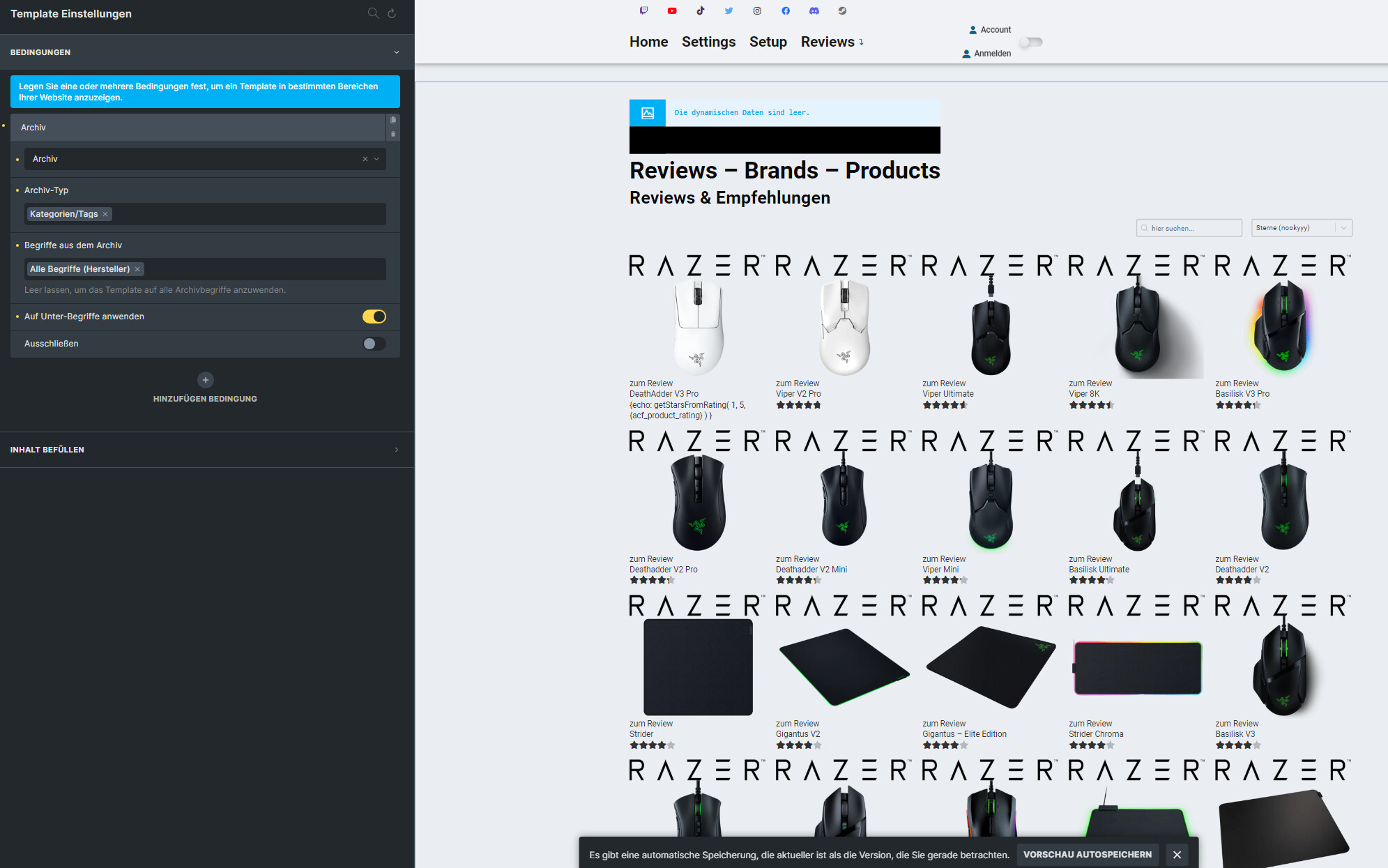Viewport: 1388px width, 868px height.
Task: Open zum Review for Basilisk V3
Action: [x=1237, y=724]
